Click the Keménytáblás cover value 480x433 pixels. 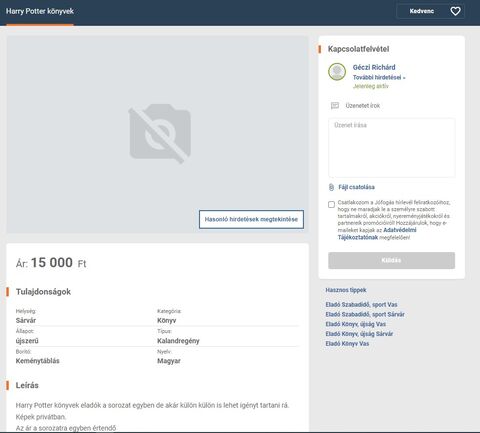pos(37,361)
